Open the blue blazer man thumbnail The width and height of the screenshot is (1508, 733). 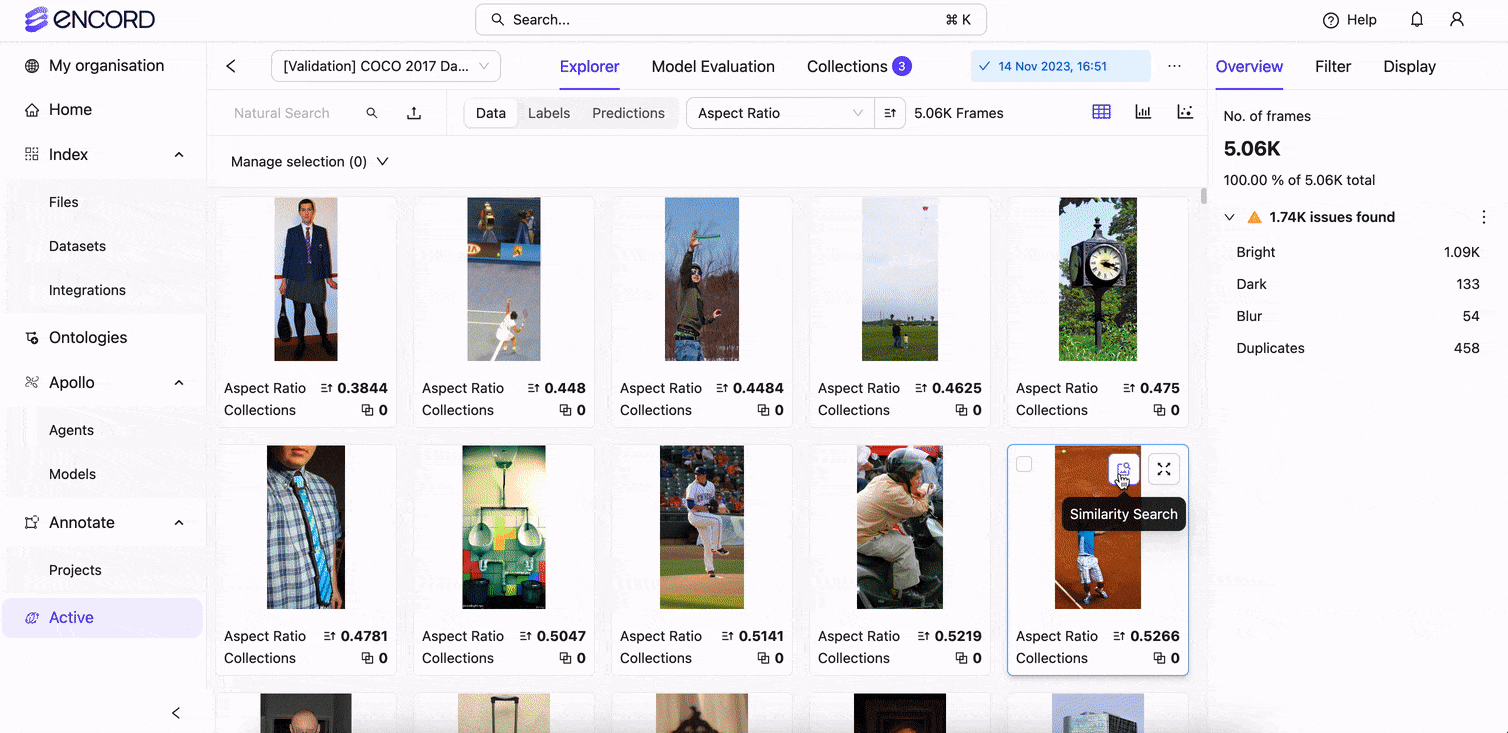pyautogui.click(x=306, y=279)
